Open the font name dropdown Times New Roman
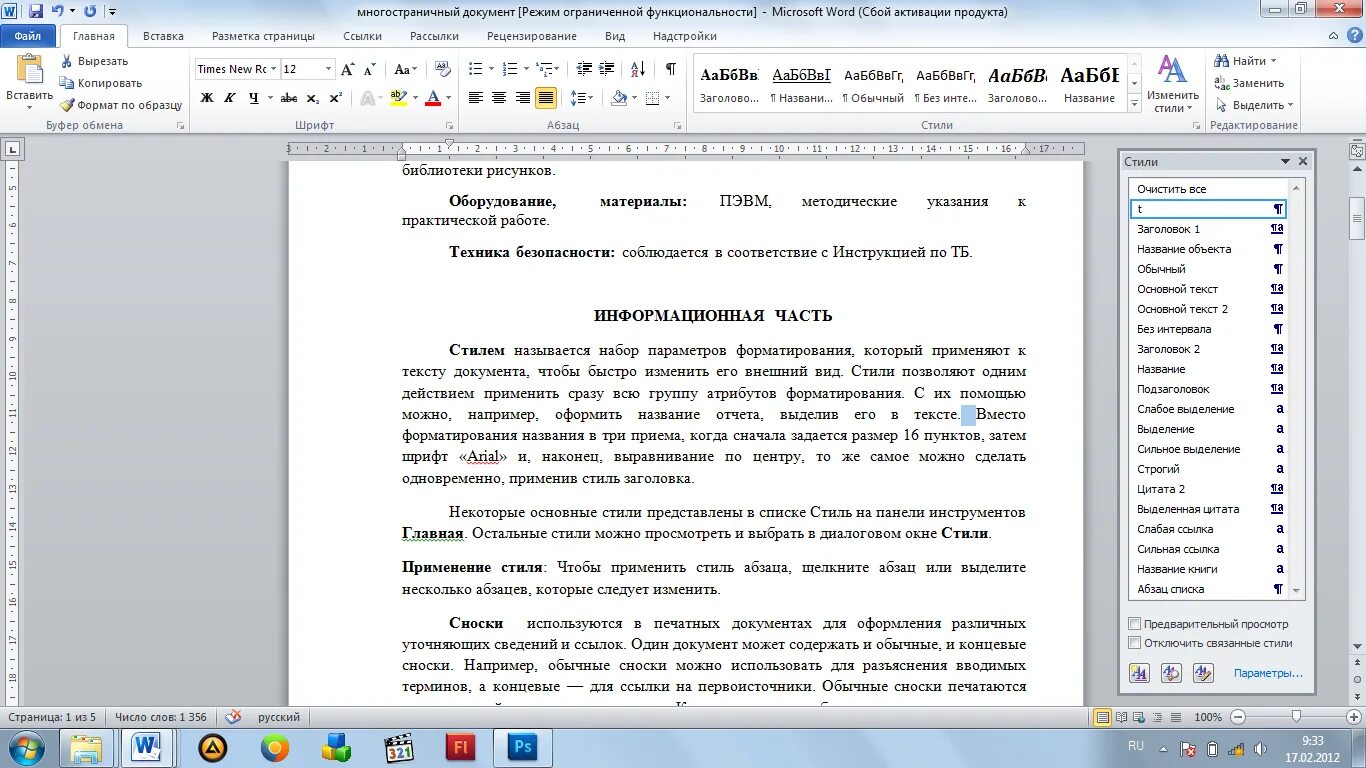Image resolution: width=1366 pixels, height=768 pixels. pos(273,69)
